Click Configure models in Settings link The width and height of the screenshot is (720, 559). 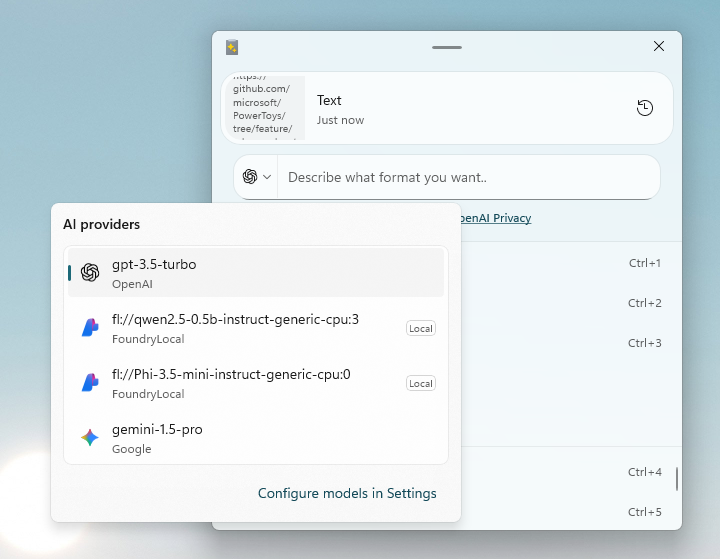347,493
